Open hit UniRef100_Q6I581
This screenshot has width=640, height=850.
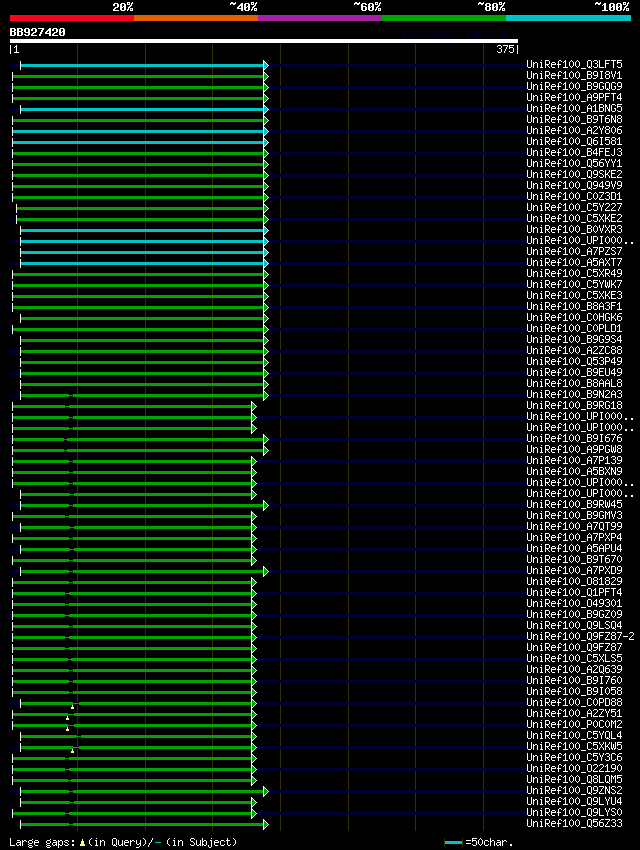click(x=574, y=141)
